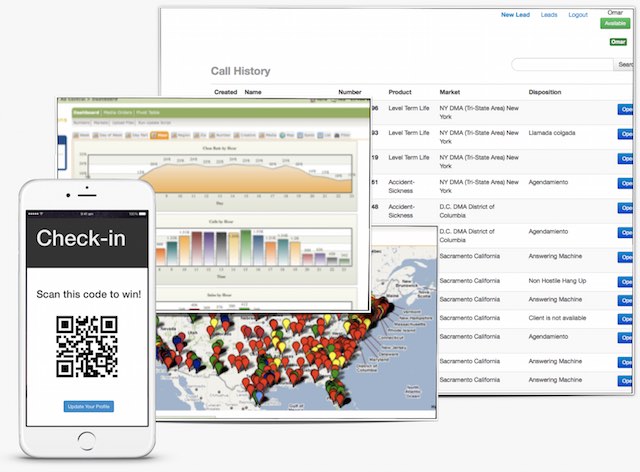
Task: Open the first Level Term Life call
Action: click(626, 110)
